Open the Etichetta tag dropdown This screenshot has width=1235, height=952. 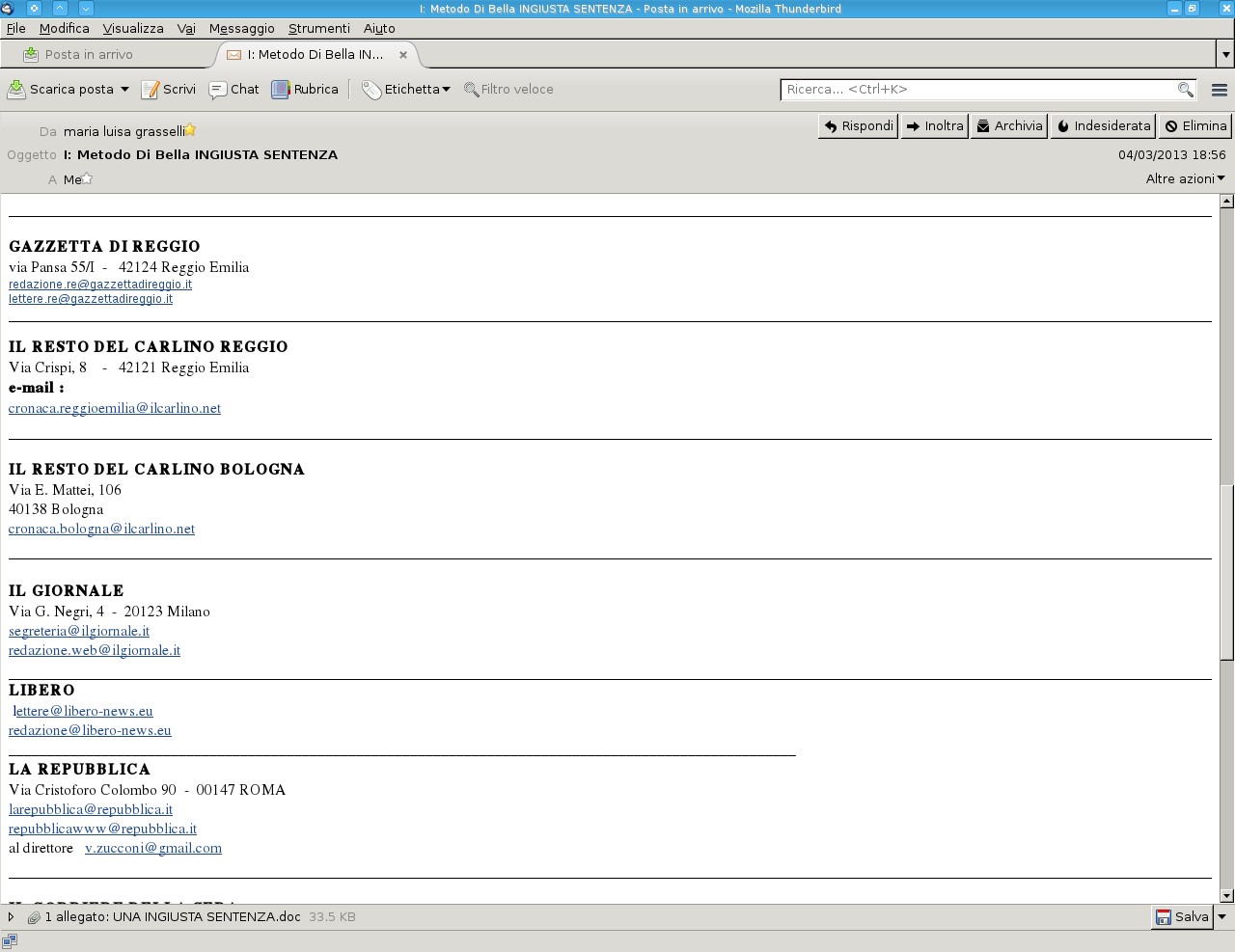pos(407,90)
